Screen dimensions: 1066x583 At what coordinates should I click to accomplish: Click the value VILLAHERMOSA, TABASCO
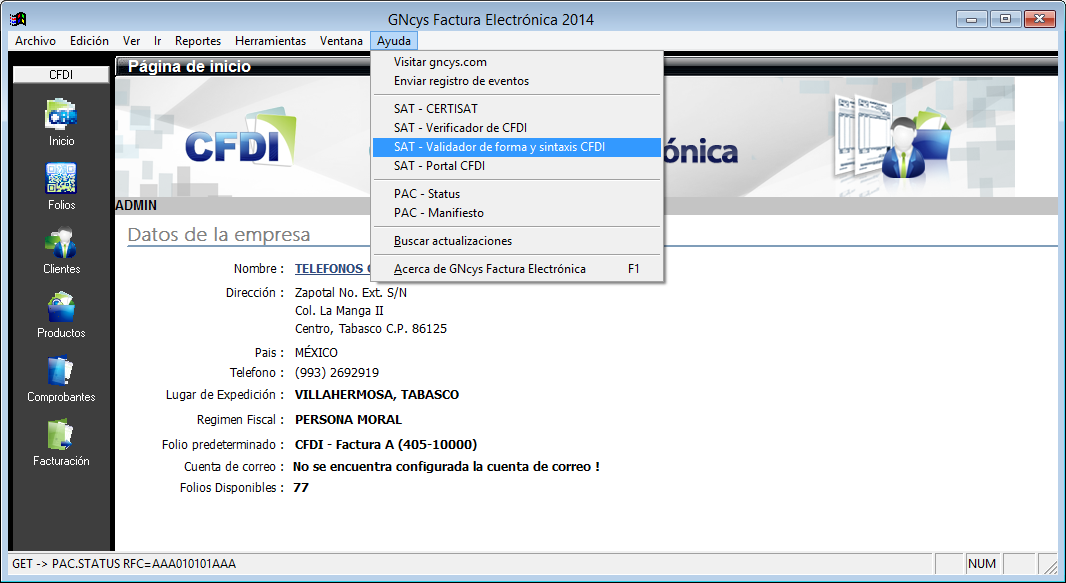[x=377, y=395]
